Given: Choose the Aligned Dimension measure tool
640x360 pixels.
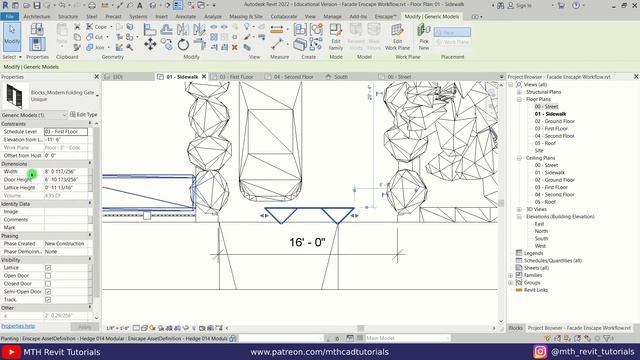Looking at the screenshot, I should click(276, 30).
